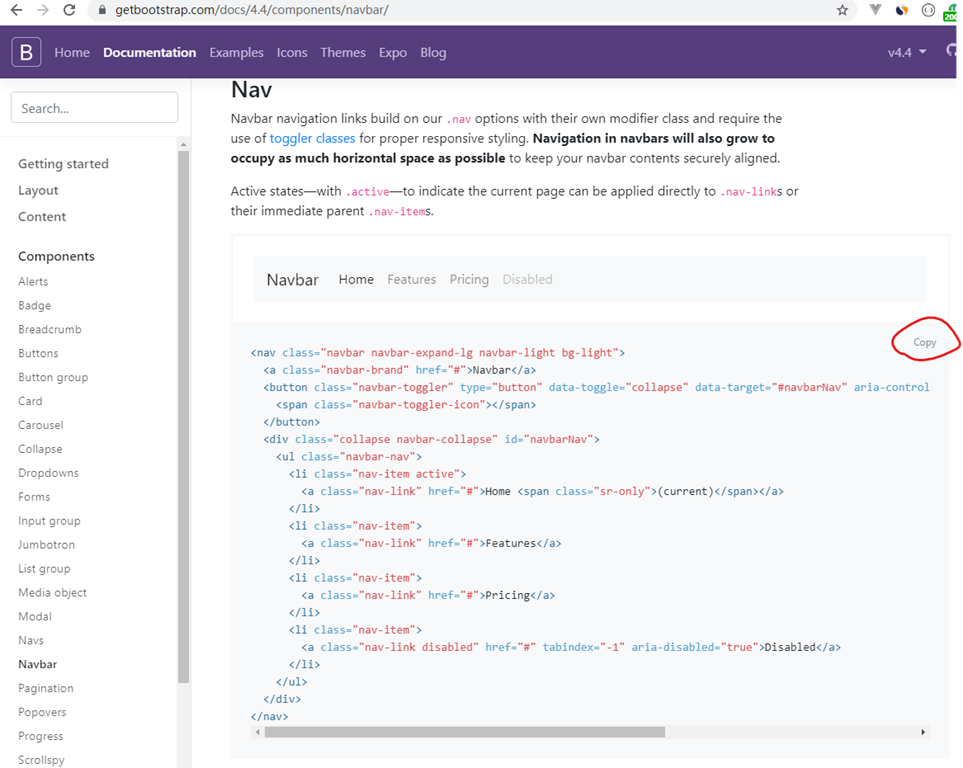This screenshot has width=963, height=768.
Task: Expand the Content sidebar section
Action: (42, 216)
